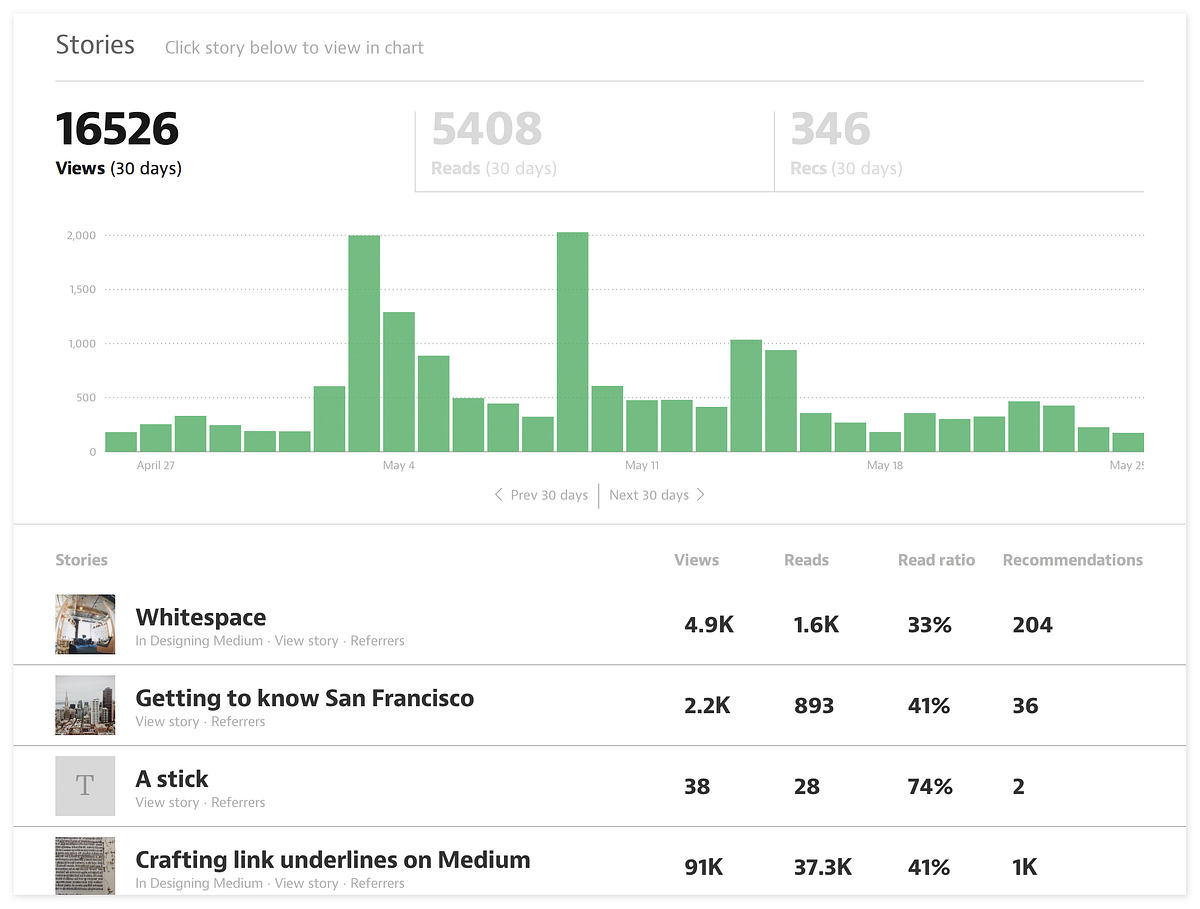1200x909 pixels.
Task: Open the Whitespace story thumbnail
Action: tap(85, 624)
